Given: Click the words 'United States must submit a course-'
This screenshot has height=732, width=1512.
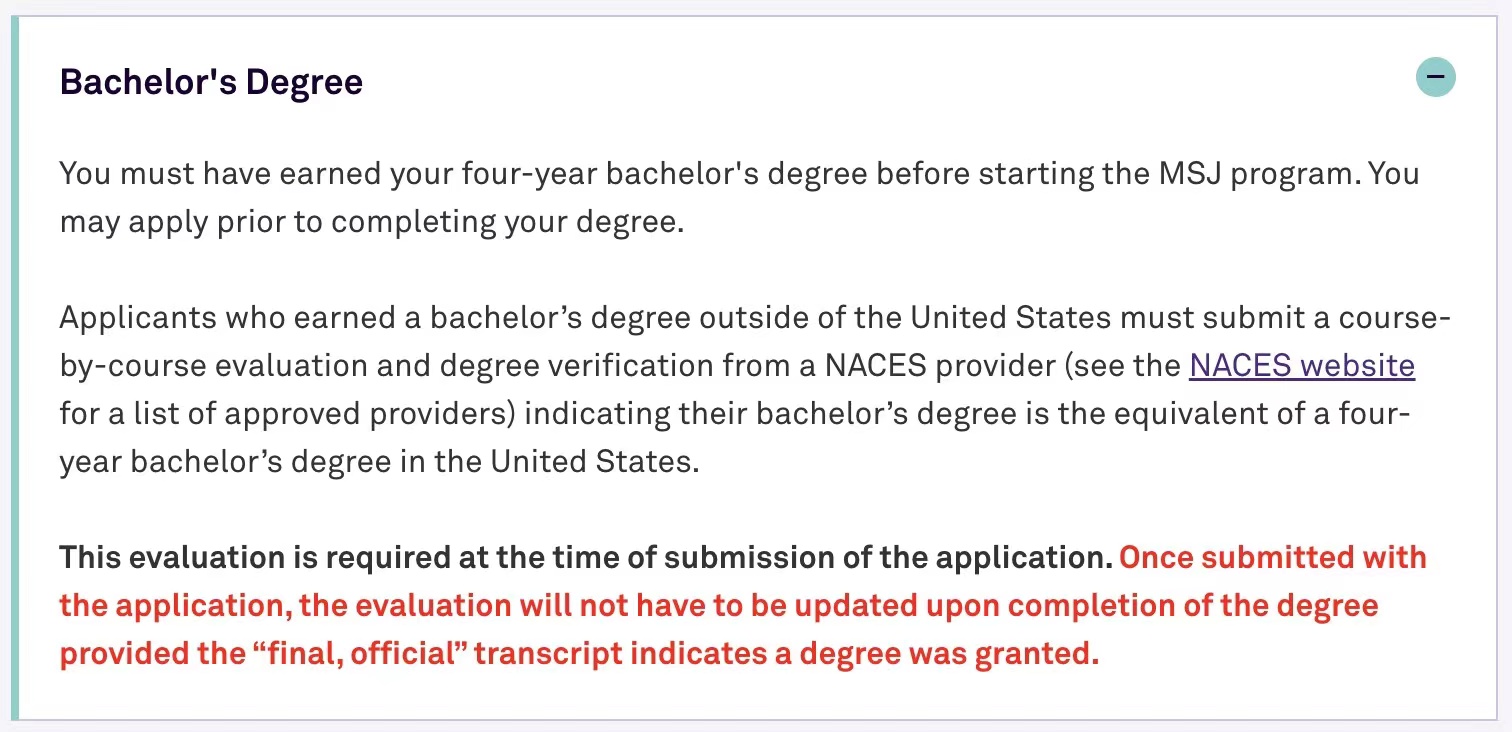Looking at the screenshot, I should (x=1180, y=318).
